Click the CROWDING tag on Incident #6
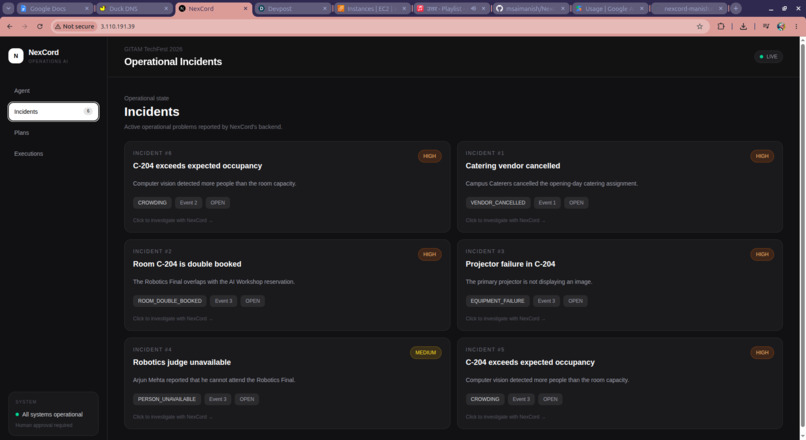This screenshot has height=440, width=806. click(x=152, y=203)
